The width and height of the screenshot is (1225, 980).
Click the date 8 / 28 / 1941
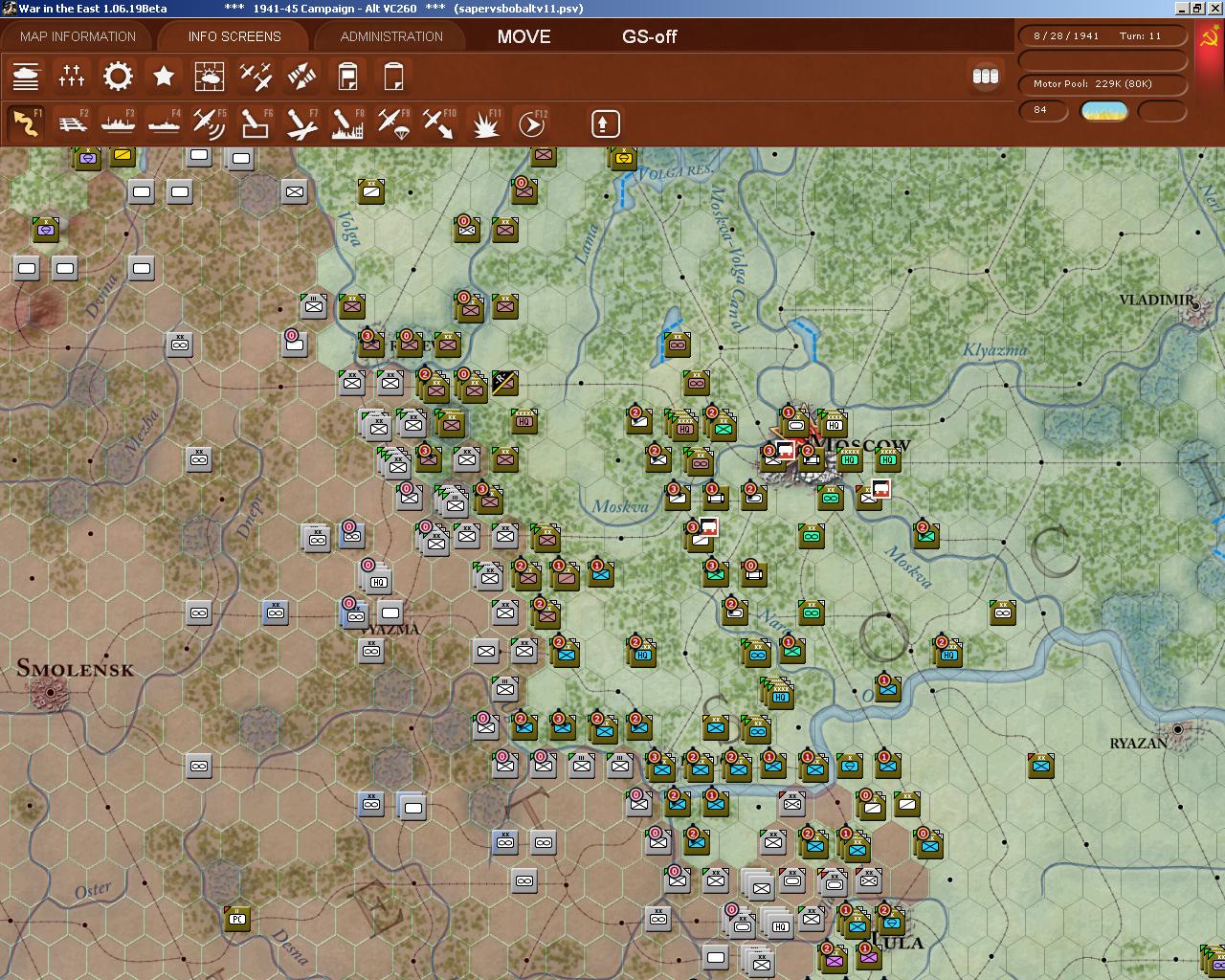click(x=1066, y=35)
